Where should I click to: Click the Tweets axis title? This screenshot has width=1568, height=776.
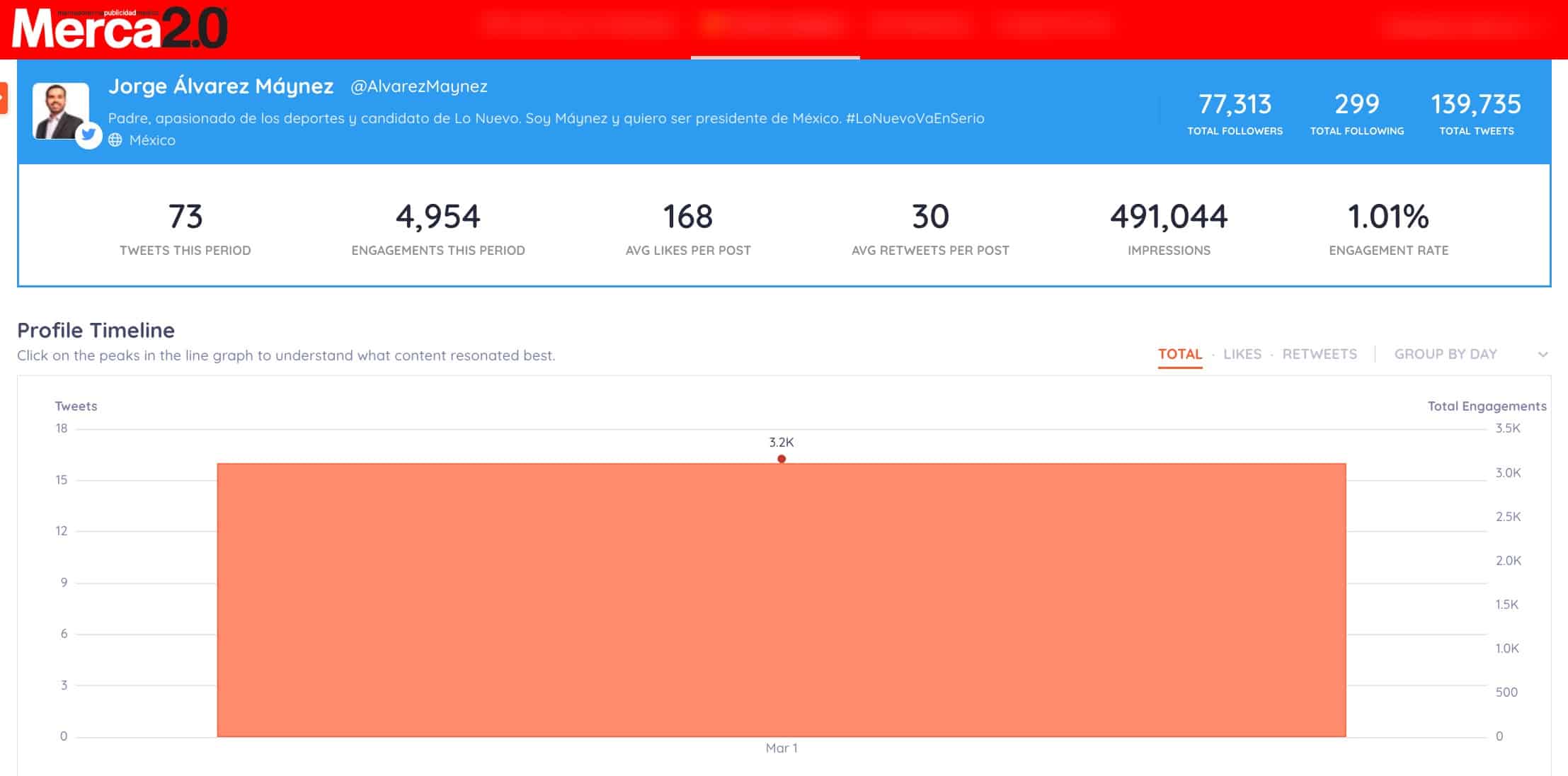point(76,406)
